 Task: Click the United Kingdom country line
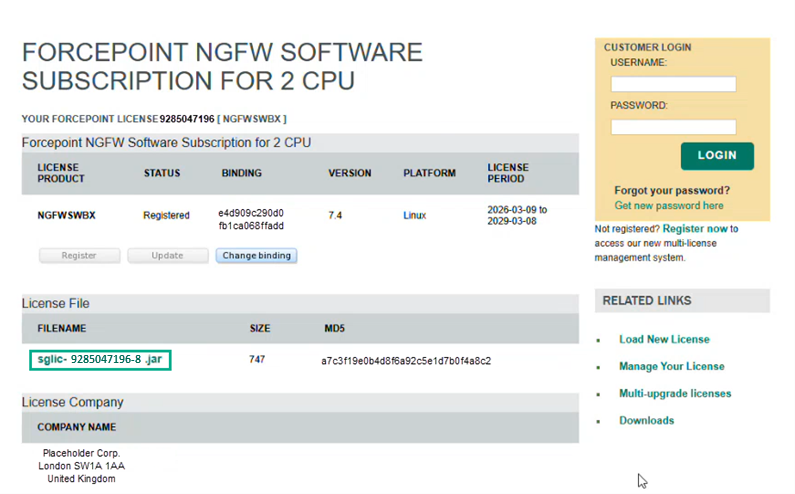pos(81,479)
